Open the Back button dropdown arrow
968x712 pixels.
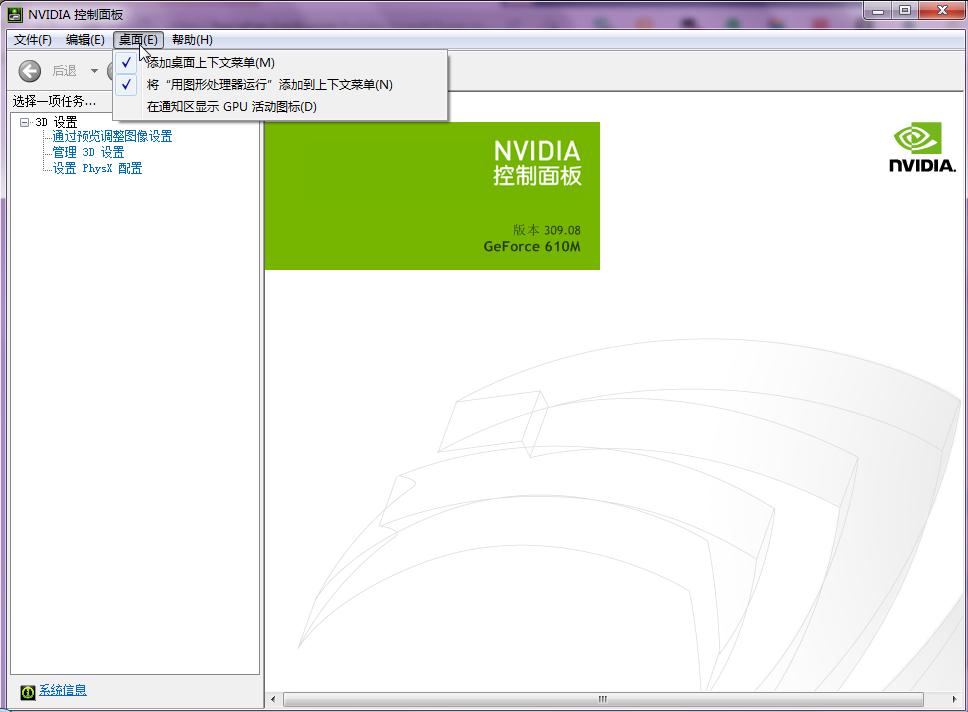tap(95, 71)
